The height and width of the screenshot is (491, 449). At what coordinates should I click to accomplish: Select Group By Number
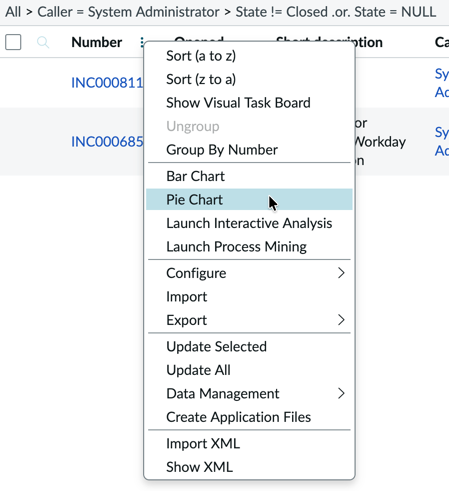click(249, 150)
